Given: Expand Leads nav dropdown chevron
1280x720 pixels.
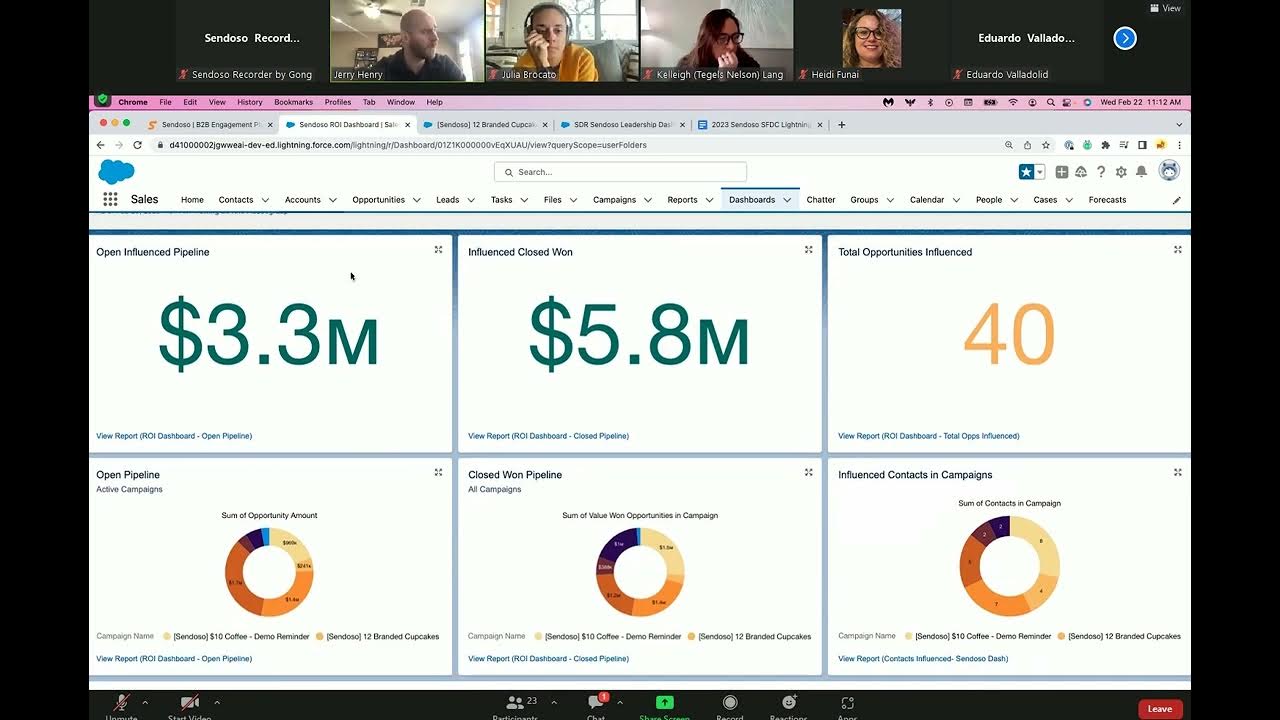Looking at the screenshot, I should click(x=470, y=200).
